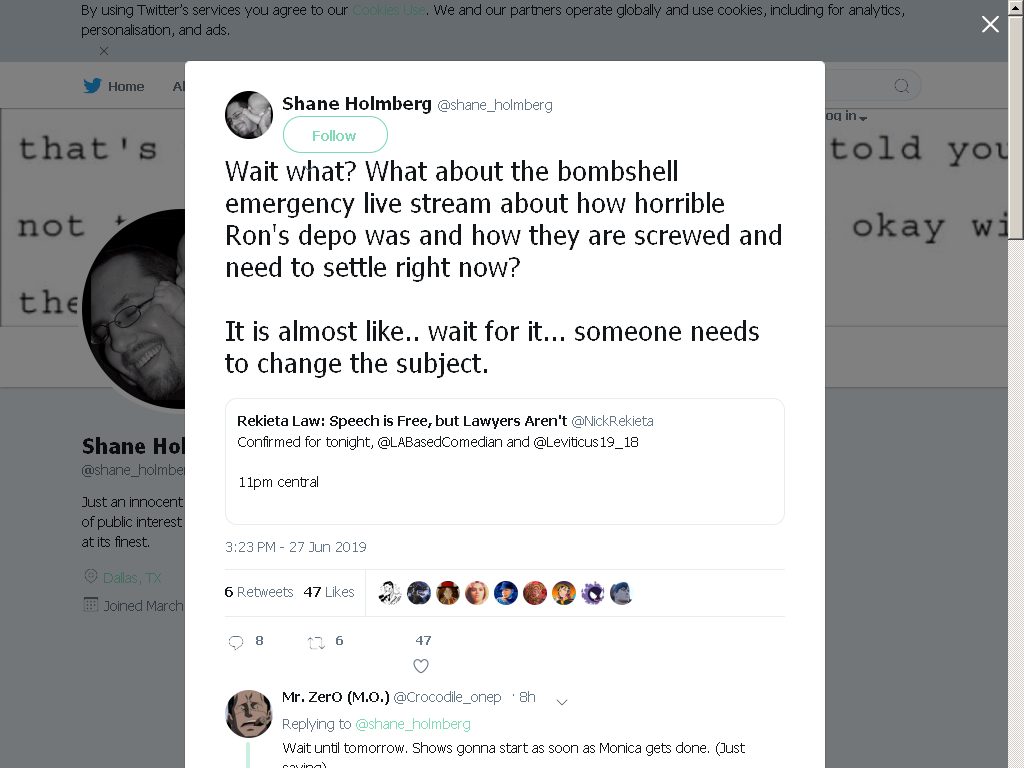This screenshot has width=1024, height=768.
Task: Open the 3:23 PM 27 Jun 2019 timestamp
Action: 296,547
